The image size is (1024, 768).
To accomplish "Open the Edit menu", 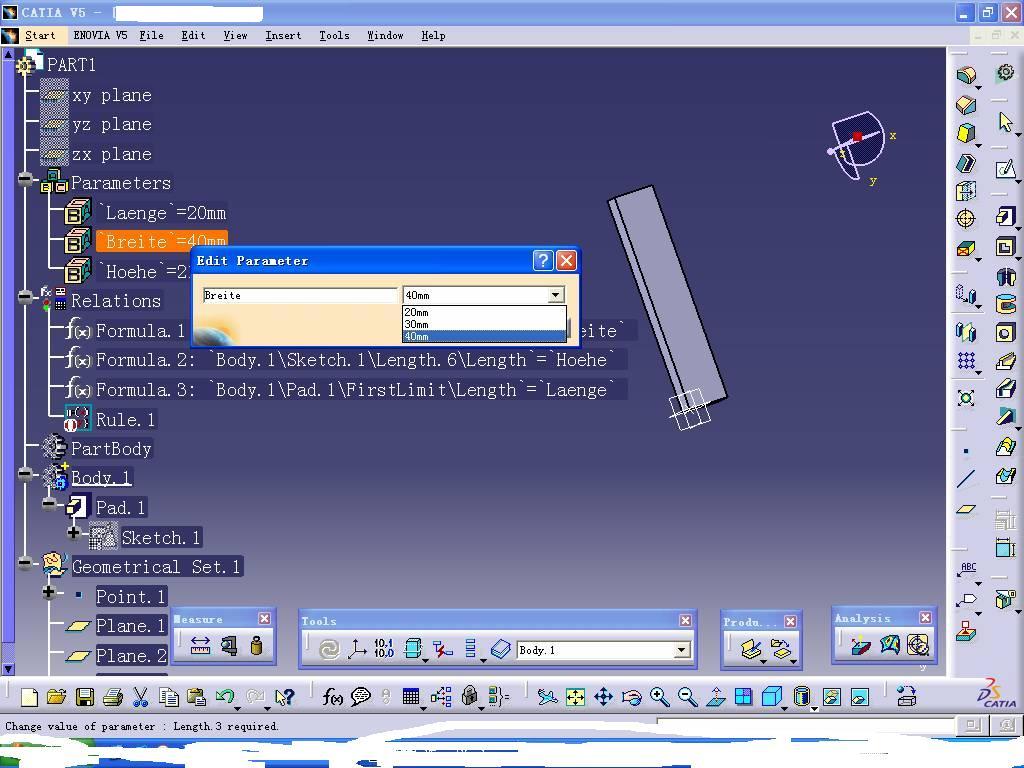I will tap(193, 35).
